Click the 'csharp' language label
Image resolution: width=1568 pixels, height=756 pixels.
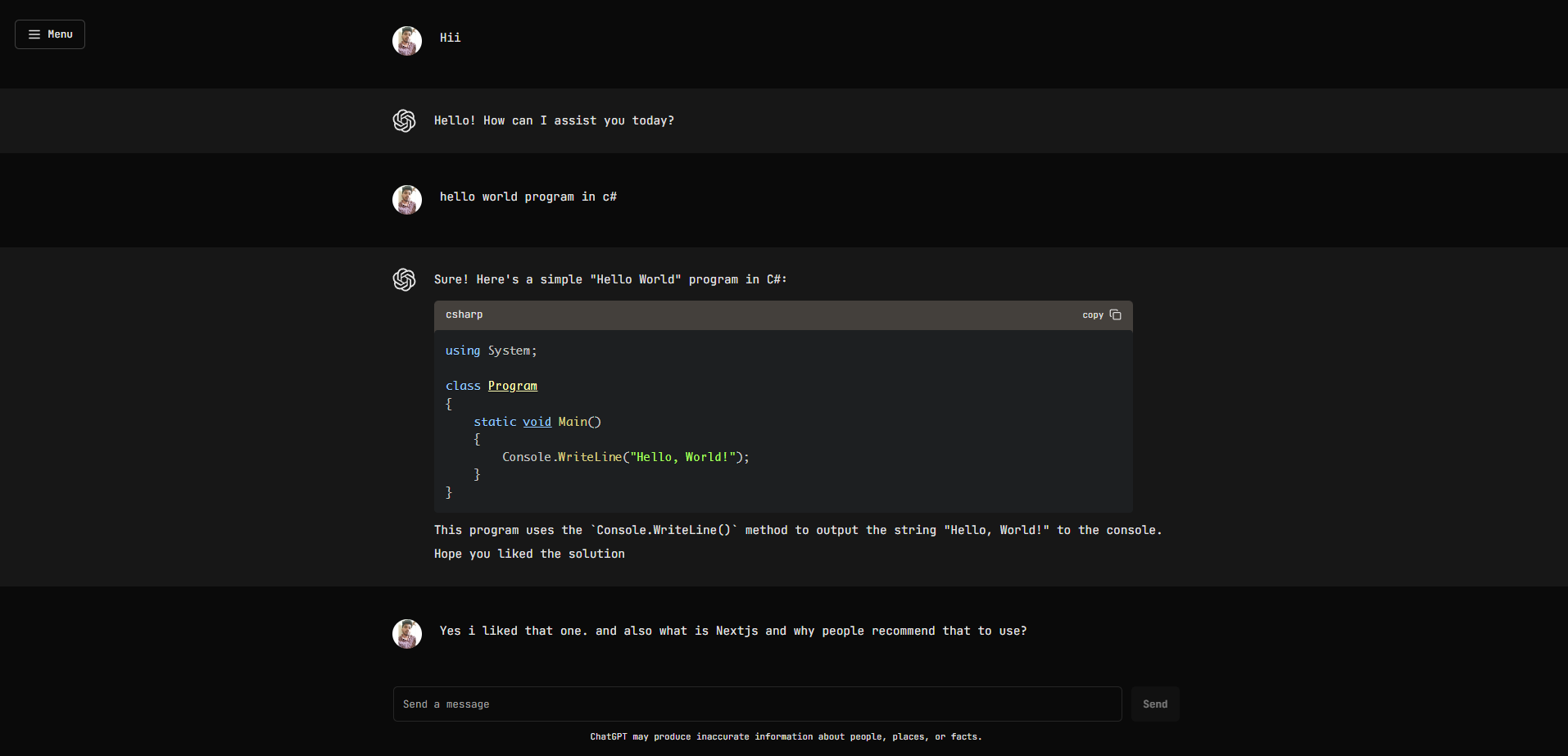(465, 315)
